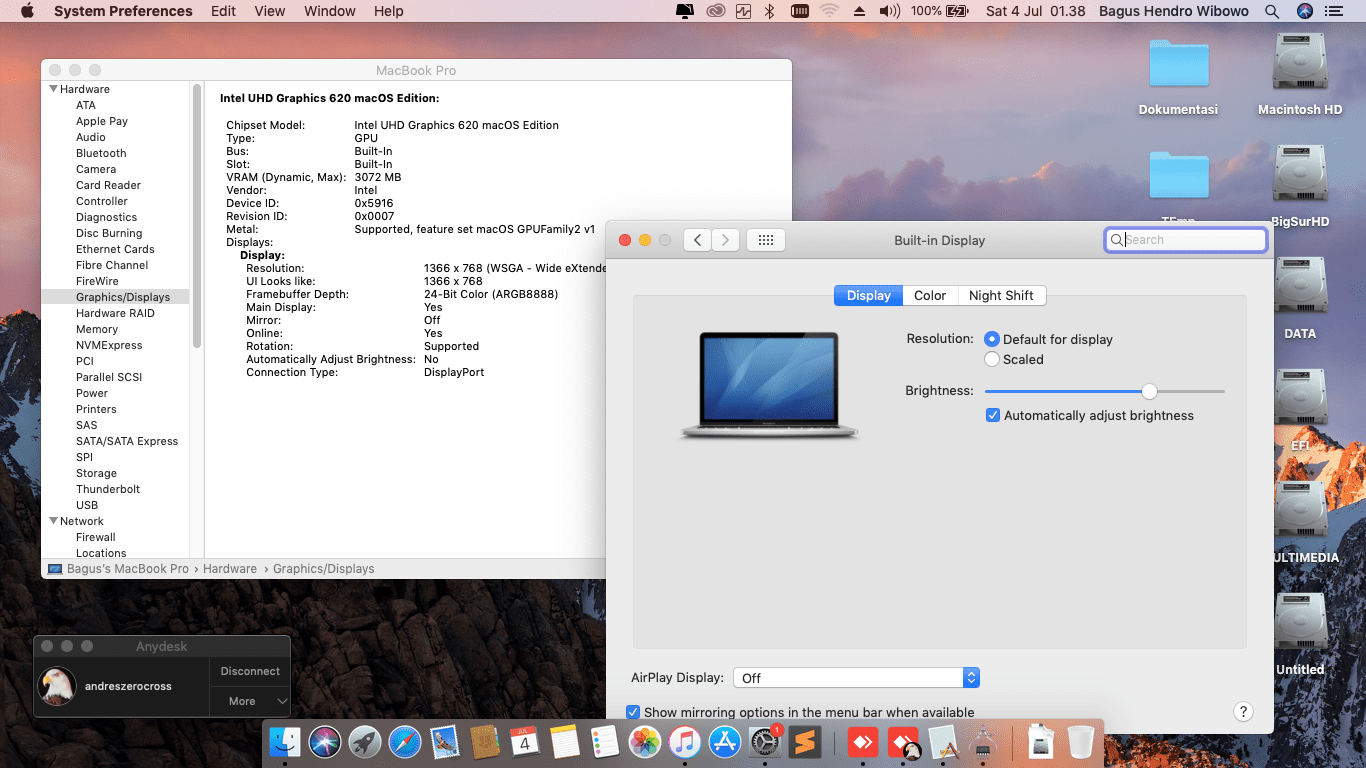Open AirPlay Display dropdown
This screenshot has width=1366, height=768.
(x=856, y=678)
